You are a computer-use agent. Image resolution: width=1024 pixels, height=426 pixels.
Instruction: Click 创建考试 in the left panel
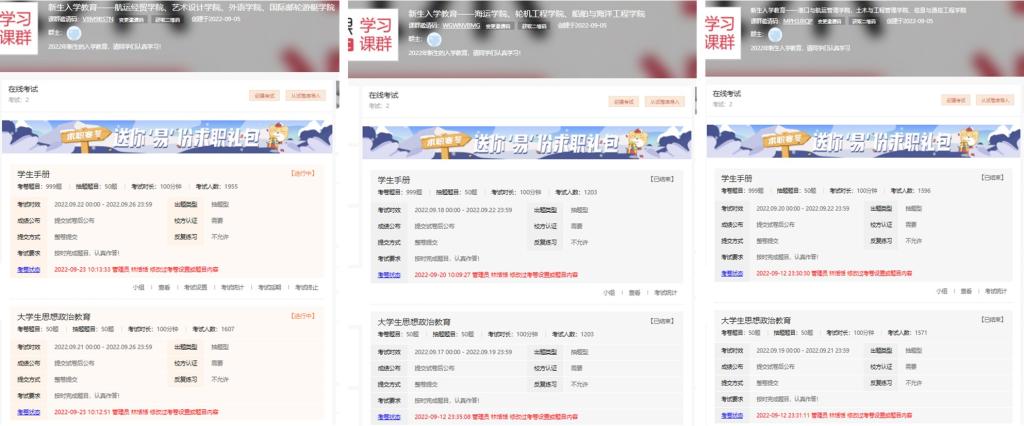point(263,97)
